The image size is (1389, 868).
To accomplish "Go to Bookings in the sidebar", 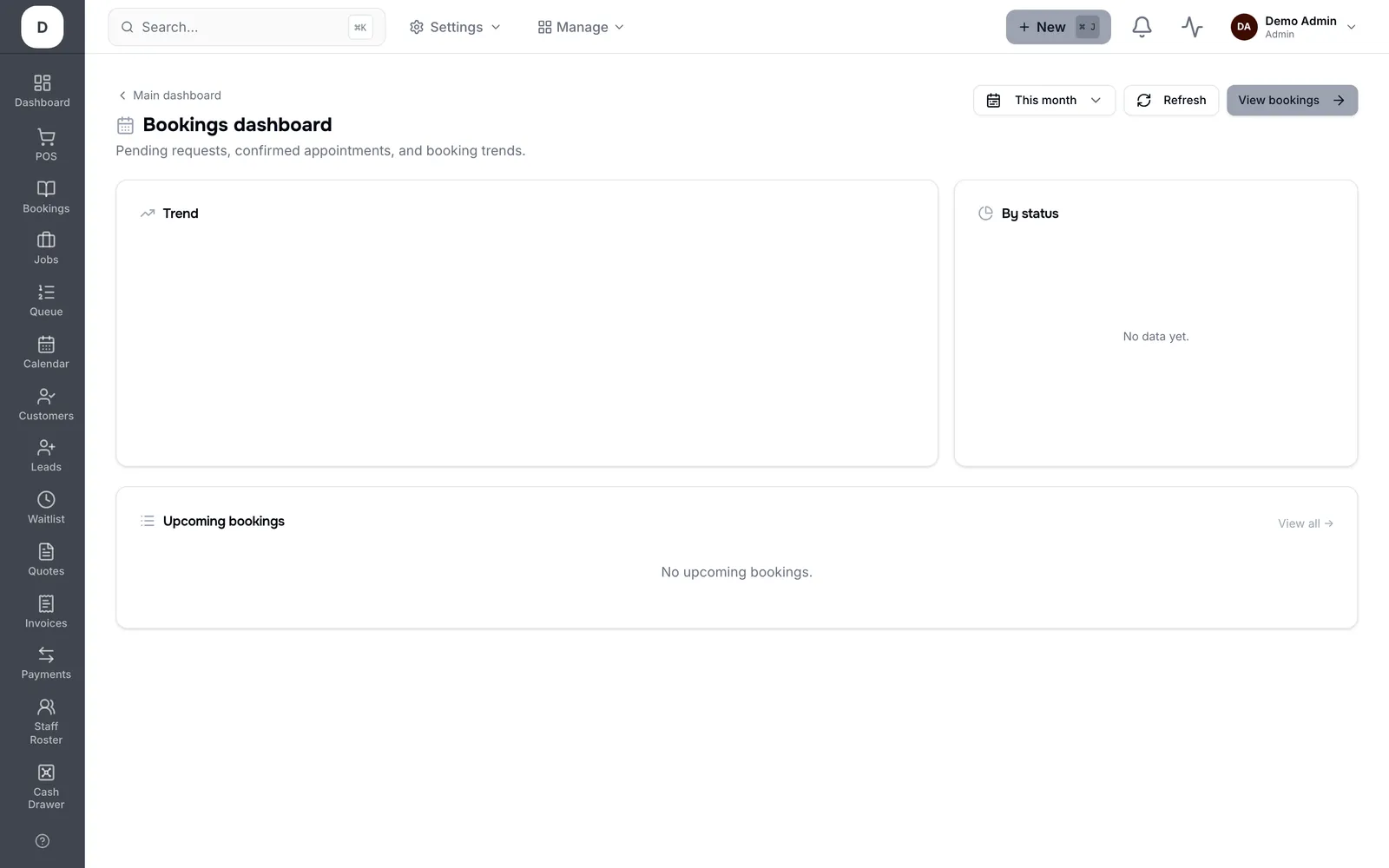I will pos(46,197).
